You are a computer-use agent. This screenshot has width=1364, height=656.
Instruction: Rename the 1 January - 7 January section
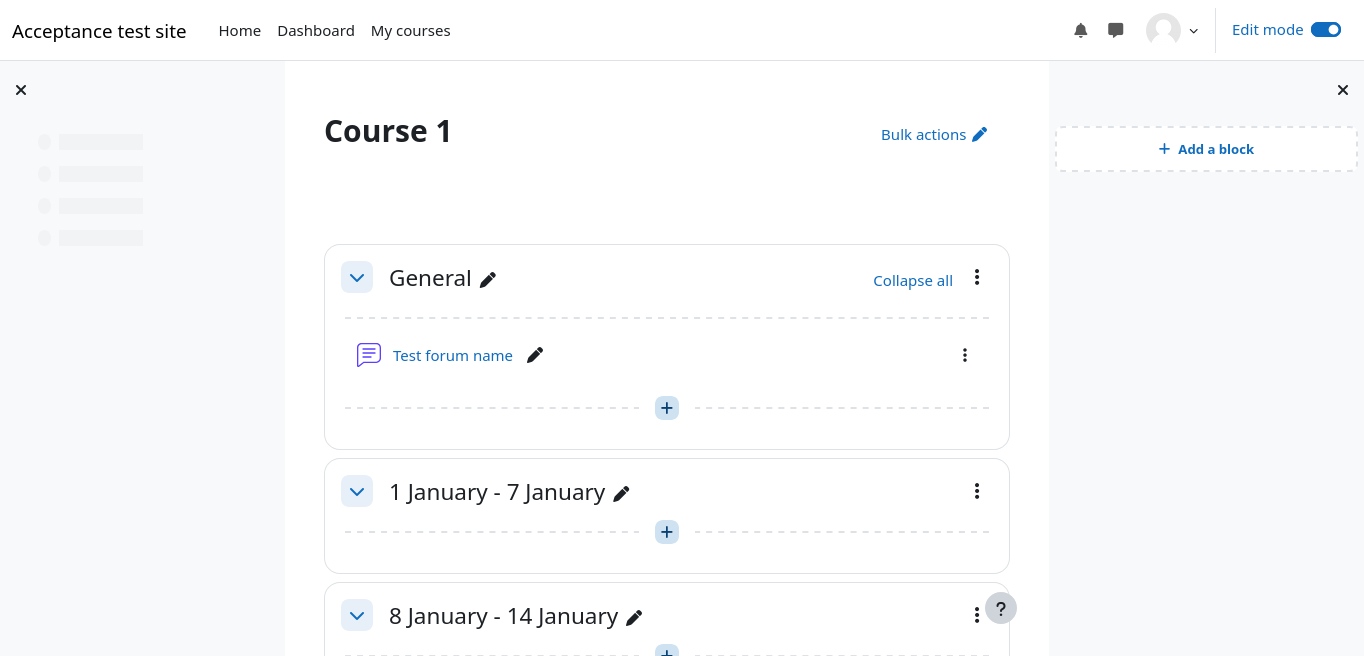click(622, 493)
